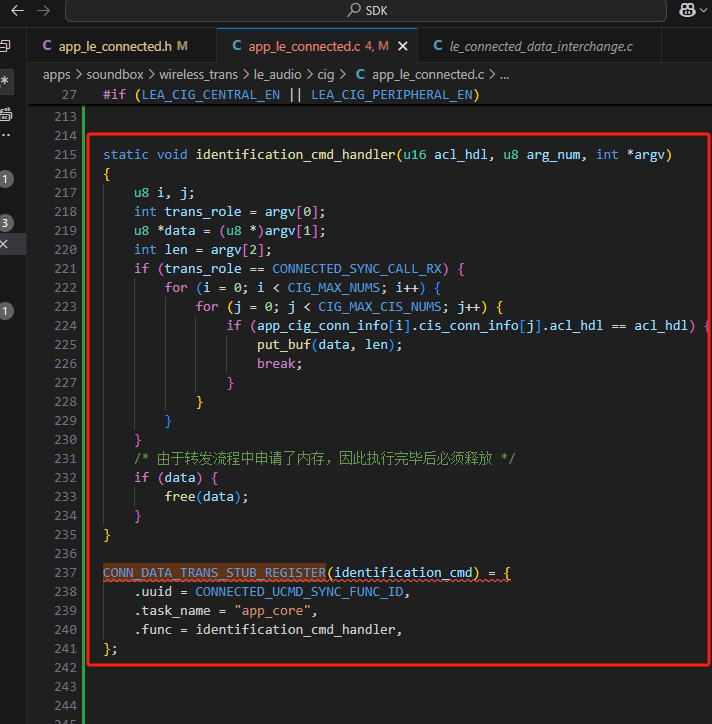Go forward with the right arrow

(x=44, y=10)
